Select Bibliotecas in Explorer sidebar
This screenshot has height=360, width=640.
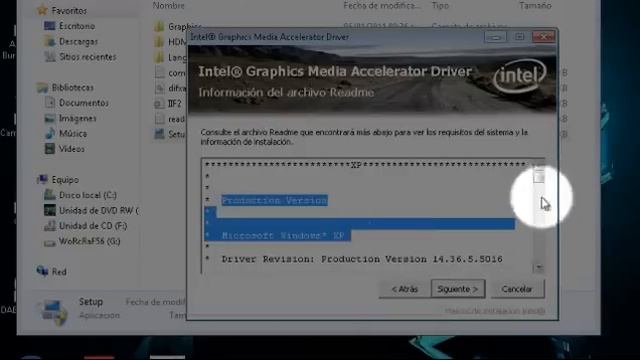point(73,87)
